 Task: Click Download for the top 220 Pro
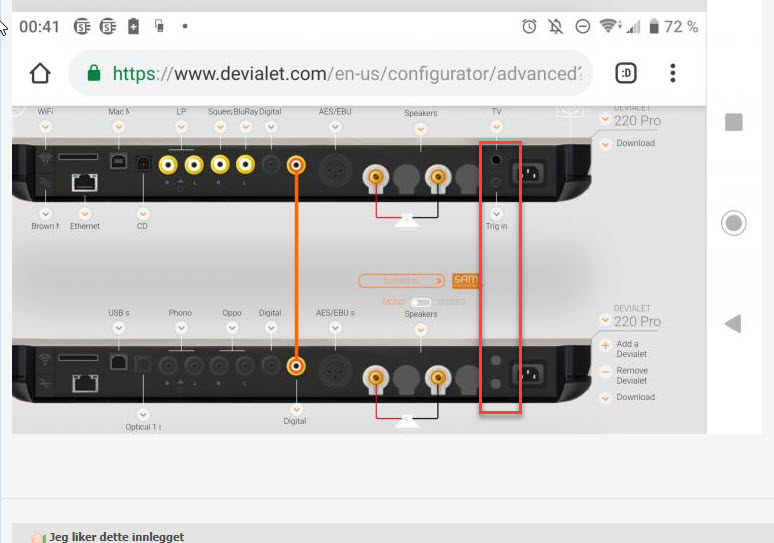pyautogui.click(x=635, y=143)
